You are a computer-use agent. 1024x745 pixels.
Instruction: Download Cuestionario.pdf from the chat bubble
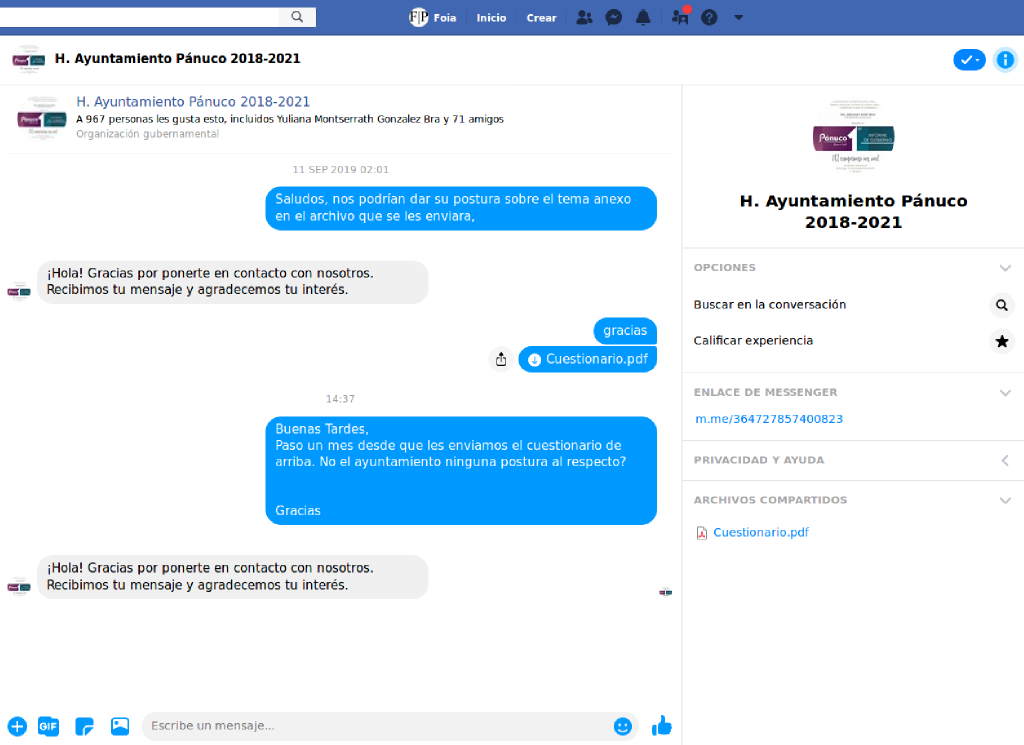pos(588,359)
